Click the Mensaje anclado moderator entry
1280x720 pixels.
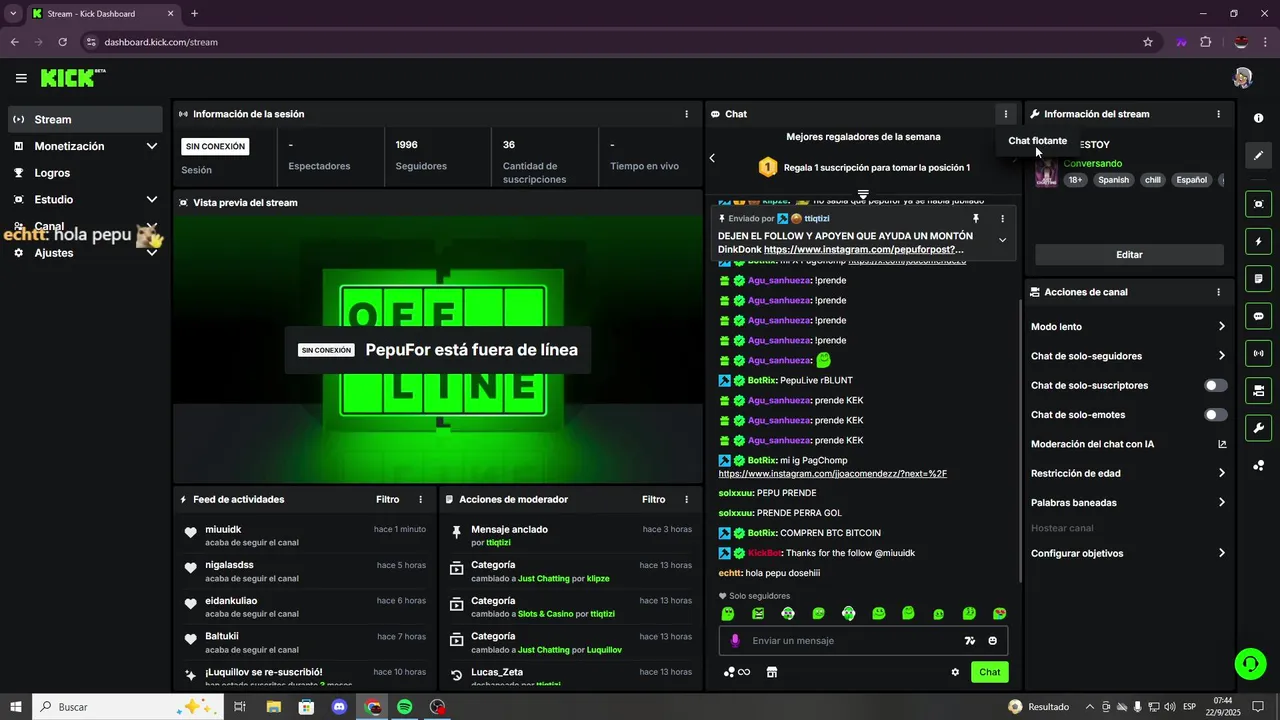(x=571, y=535)
